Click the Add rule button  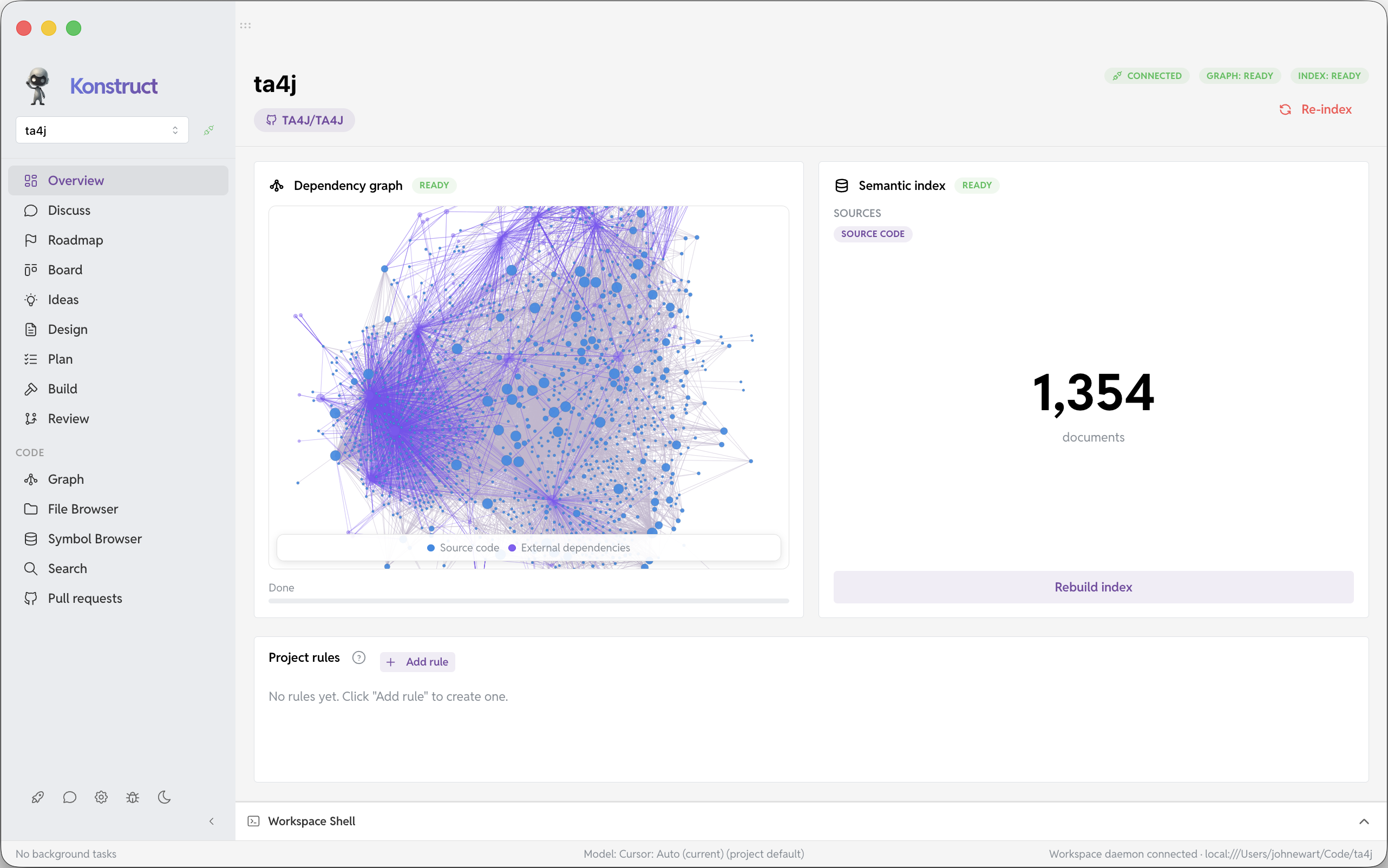coord(417,661)
